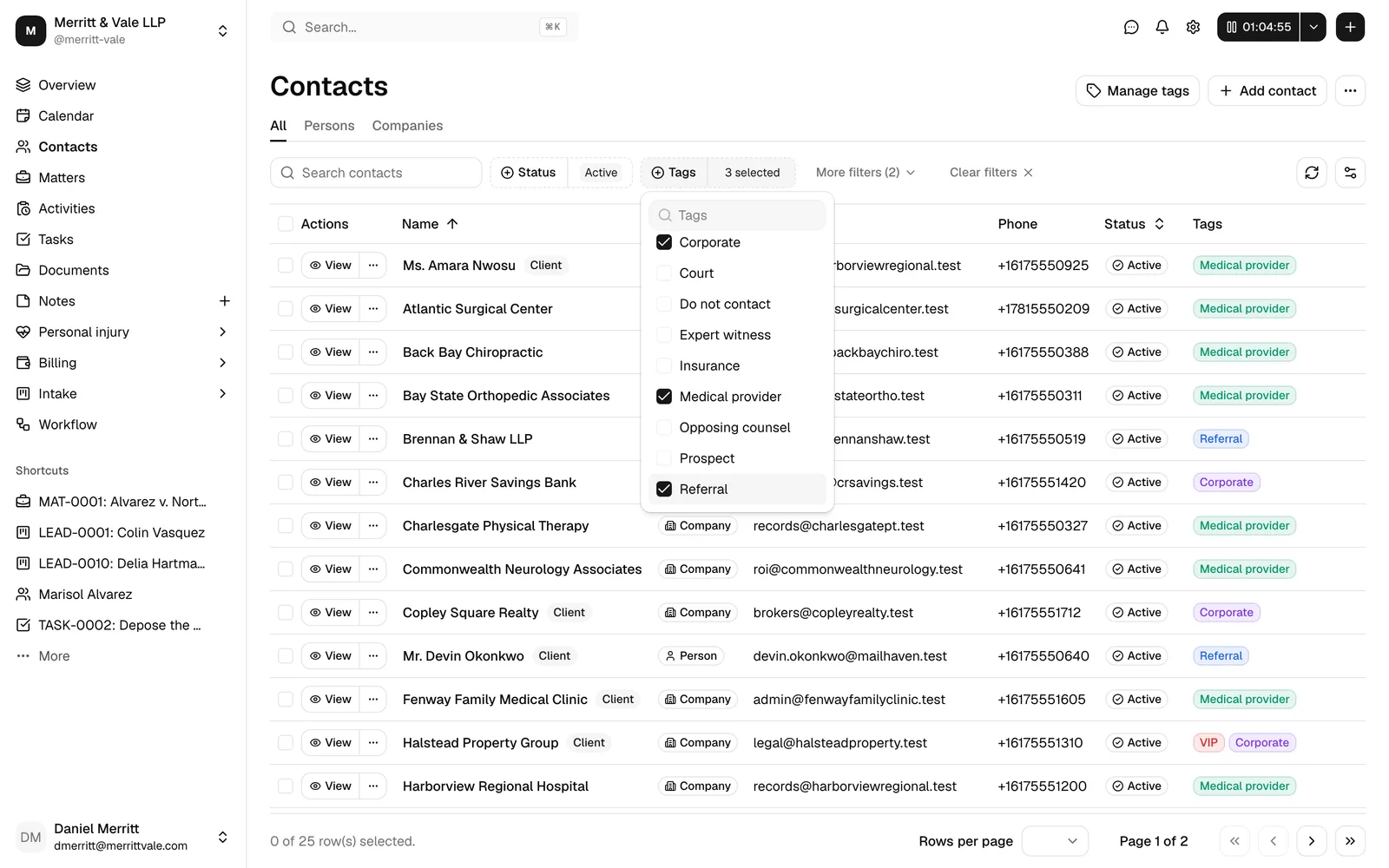
Task: Click Add contact button
Action: coord(1267,90)
